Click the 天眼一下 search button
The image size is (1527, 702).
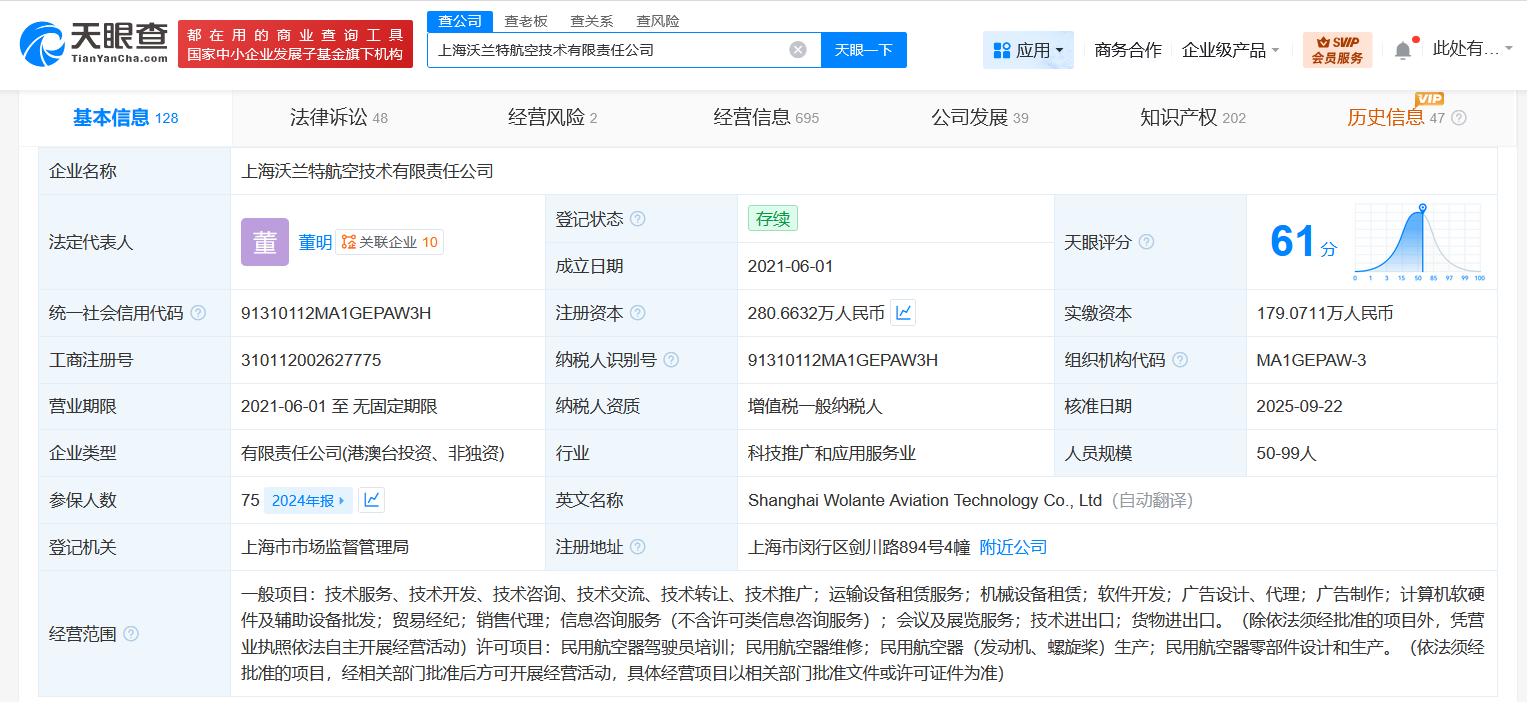tap(863, 48)
